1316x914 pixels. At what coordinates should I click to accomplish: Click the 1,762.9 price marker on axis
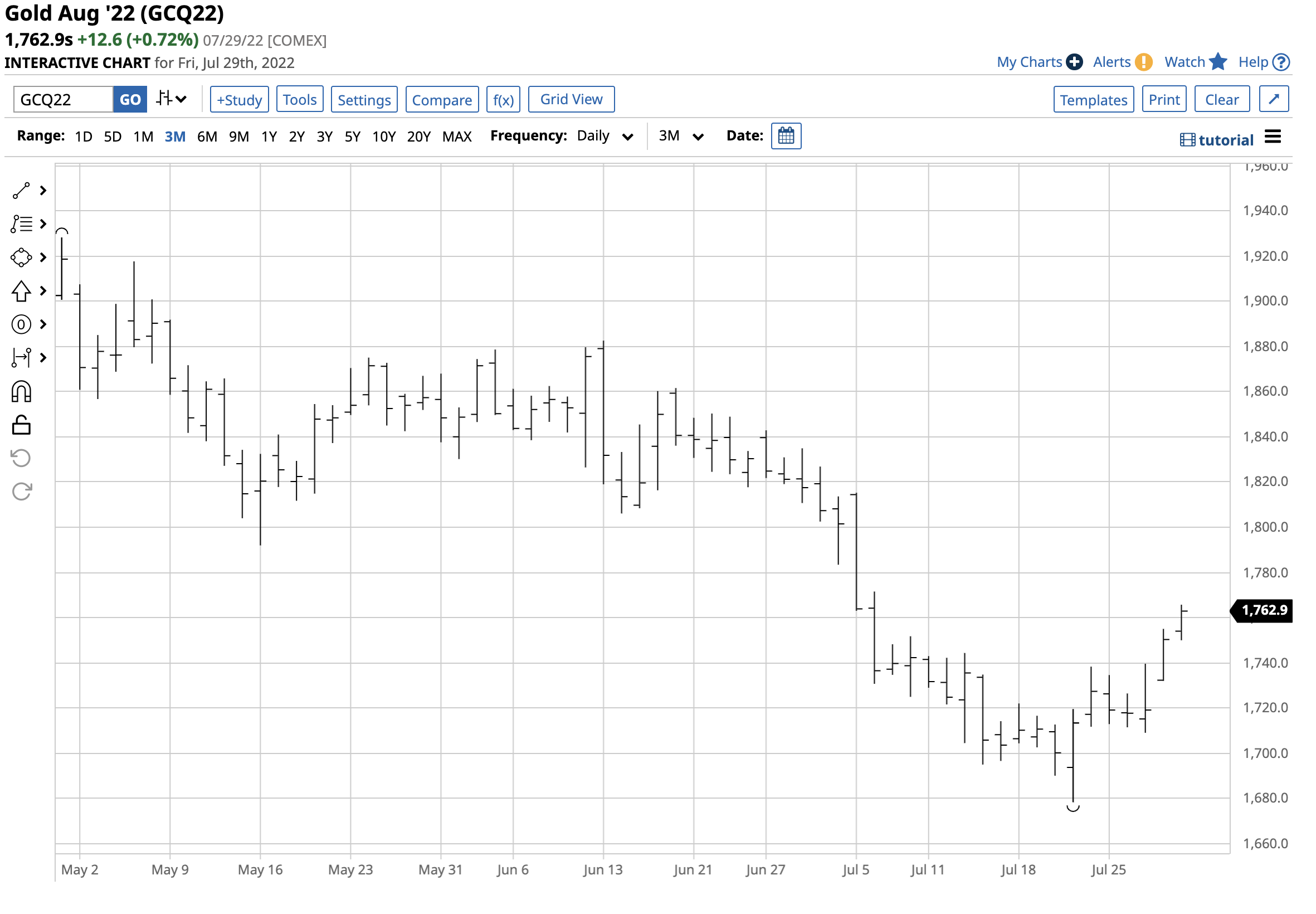(x=1264, y=610)
